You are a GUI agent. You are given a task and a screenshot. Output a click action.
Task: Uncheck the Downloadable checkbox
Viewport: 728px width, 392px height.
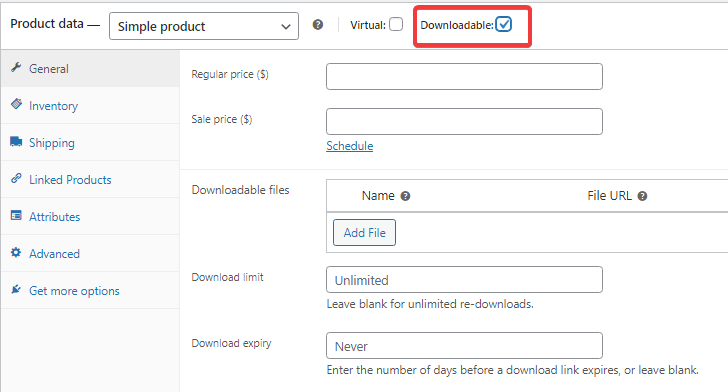point(503,24)
